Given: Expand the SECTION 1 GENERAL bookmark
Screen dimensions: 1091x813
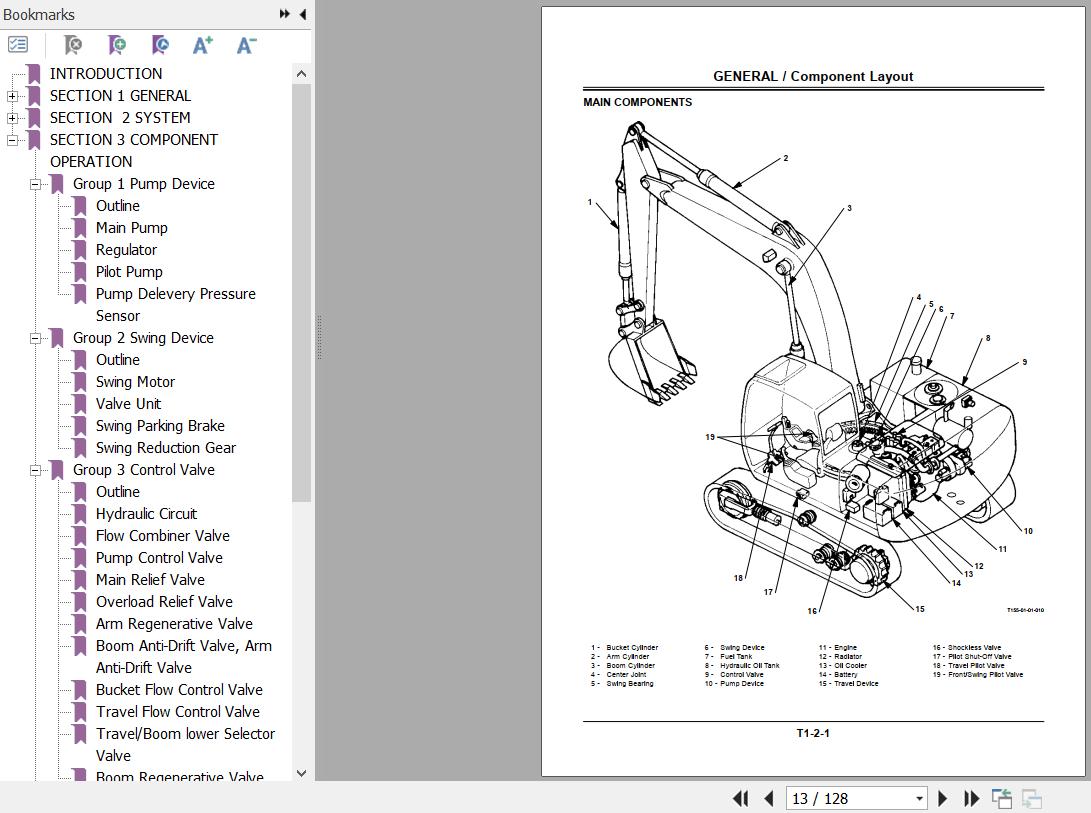Looking at the screenshot, I should tap(12, 96).
